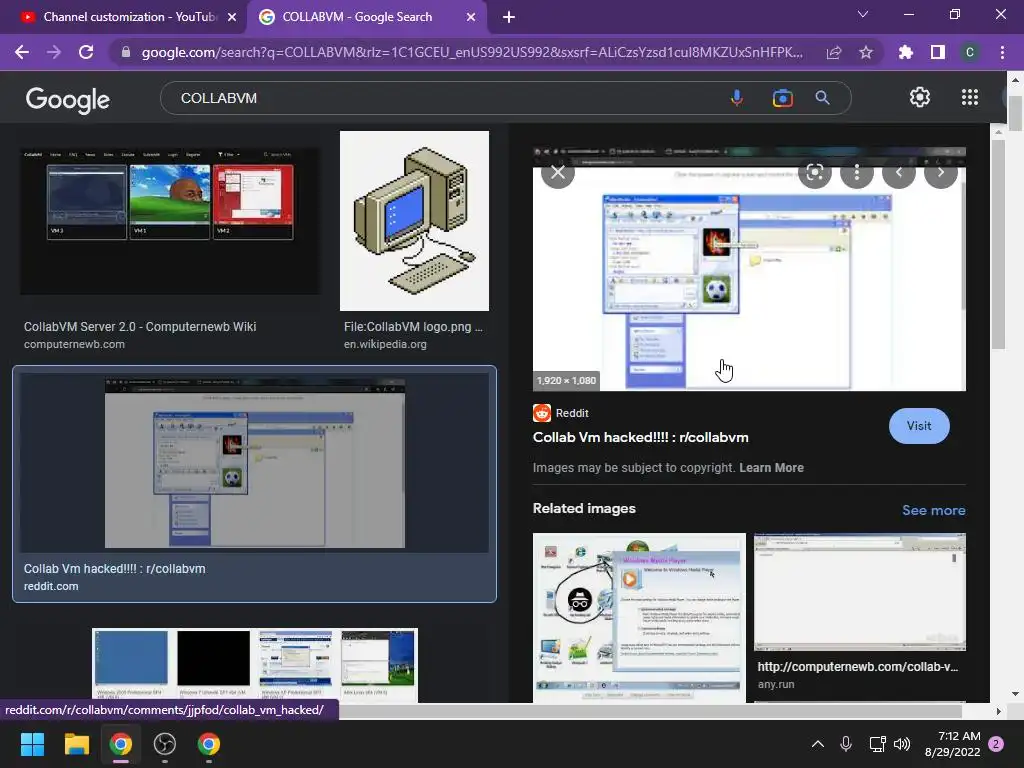The height and width of the screenshot is (768, 1024).
Task: Click the page vertical scrollbar thumb
Action: (x=1015, y=114)
